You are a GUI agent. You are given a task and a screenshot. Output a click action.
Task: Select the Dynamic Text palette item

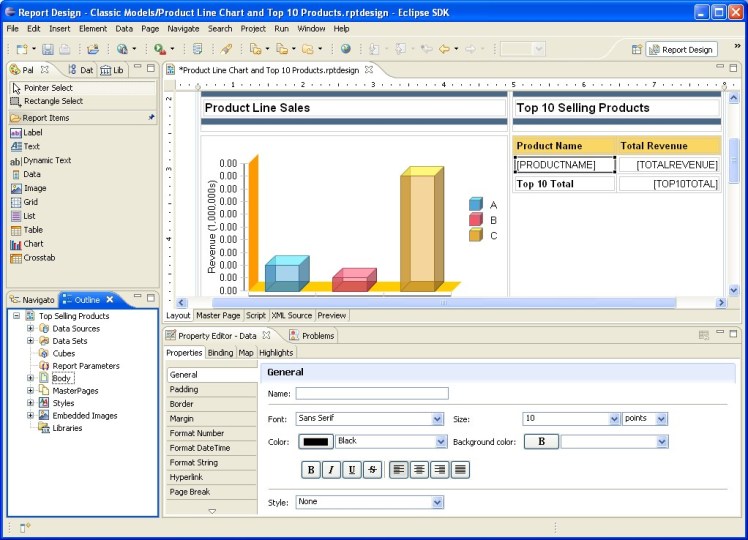point(46,160)
